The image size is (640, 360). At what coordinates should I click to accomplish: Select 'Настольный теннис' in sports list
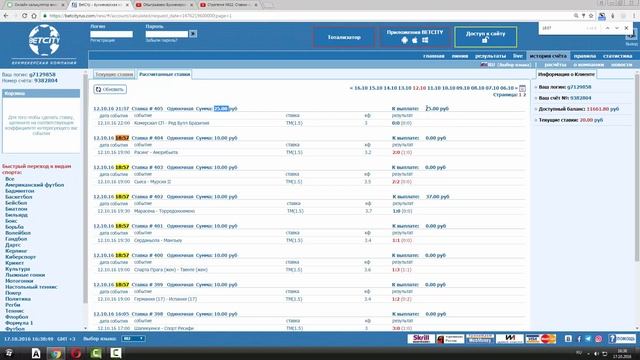point(31,287)
